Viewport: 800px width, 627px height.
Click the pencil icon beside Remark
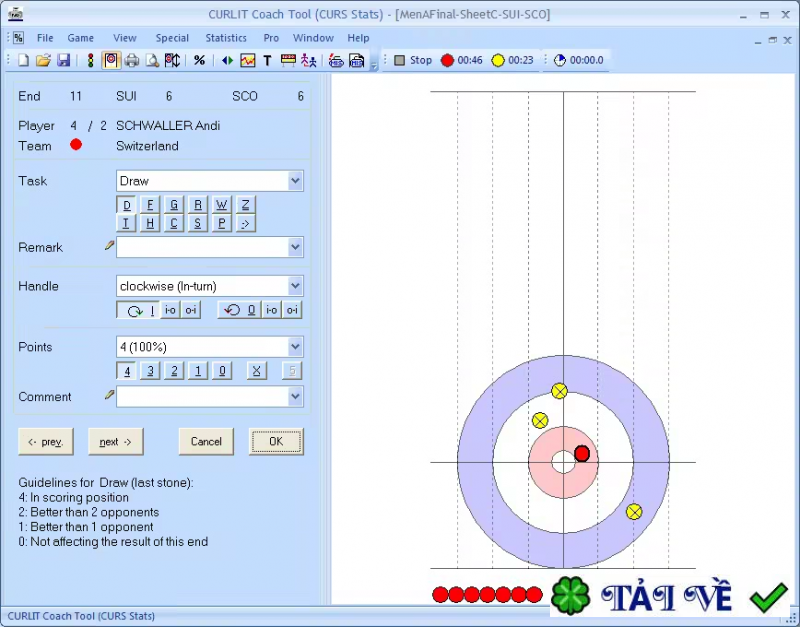click(x=109, y=246)
